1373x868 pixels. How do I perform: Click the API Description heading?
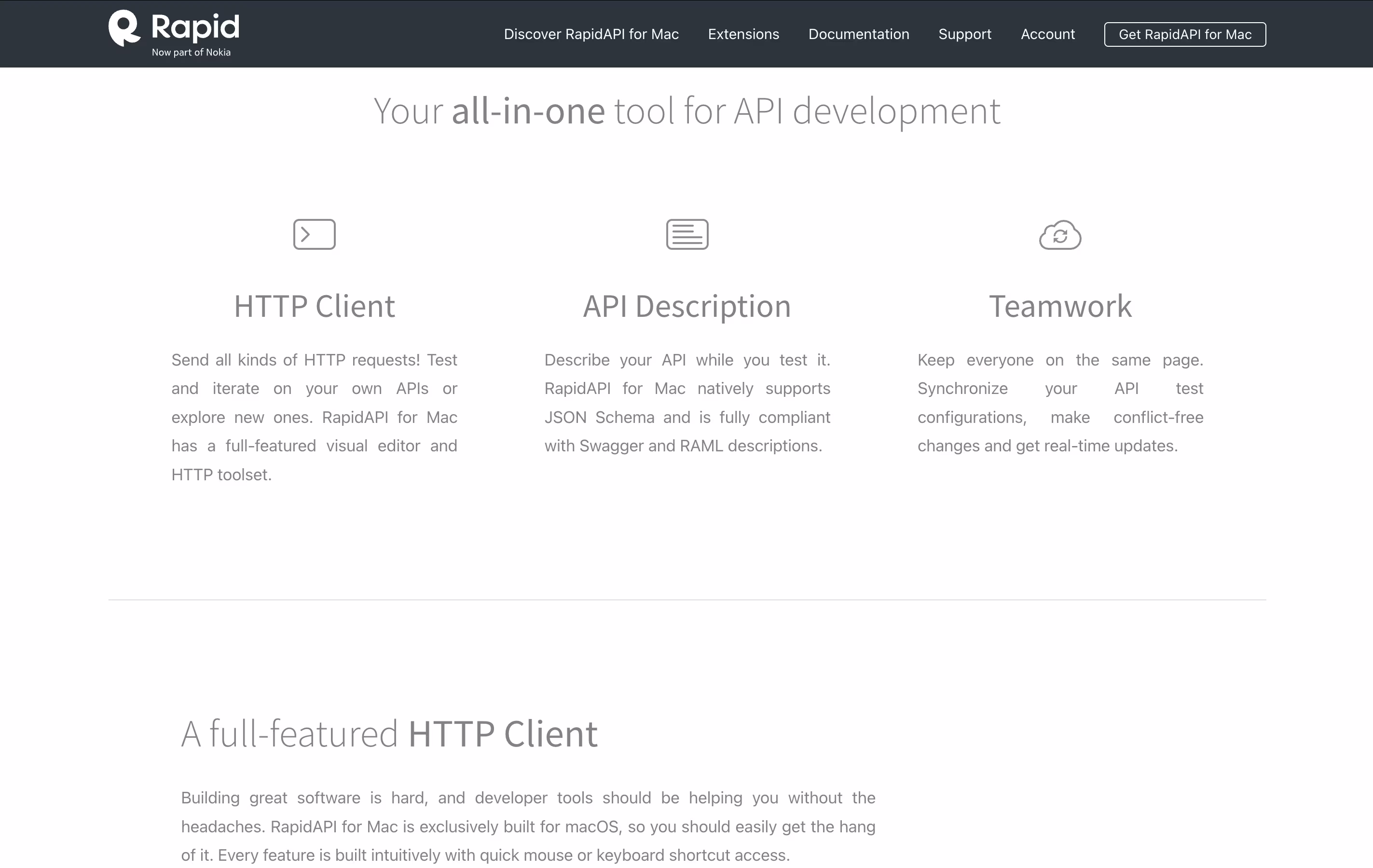point(686,306)
